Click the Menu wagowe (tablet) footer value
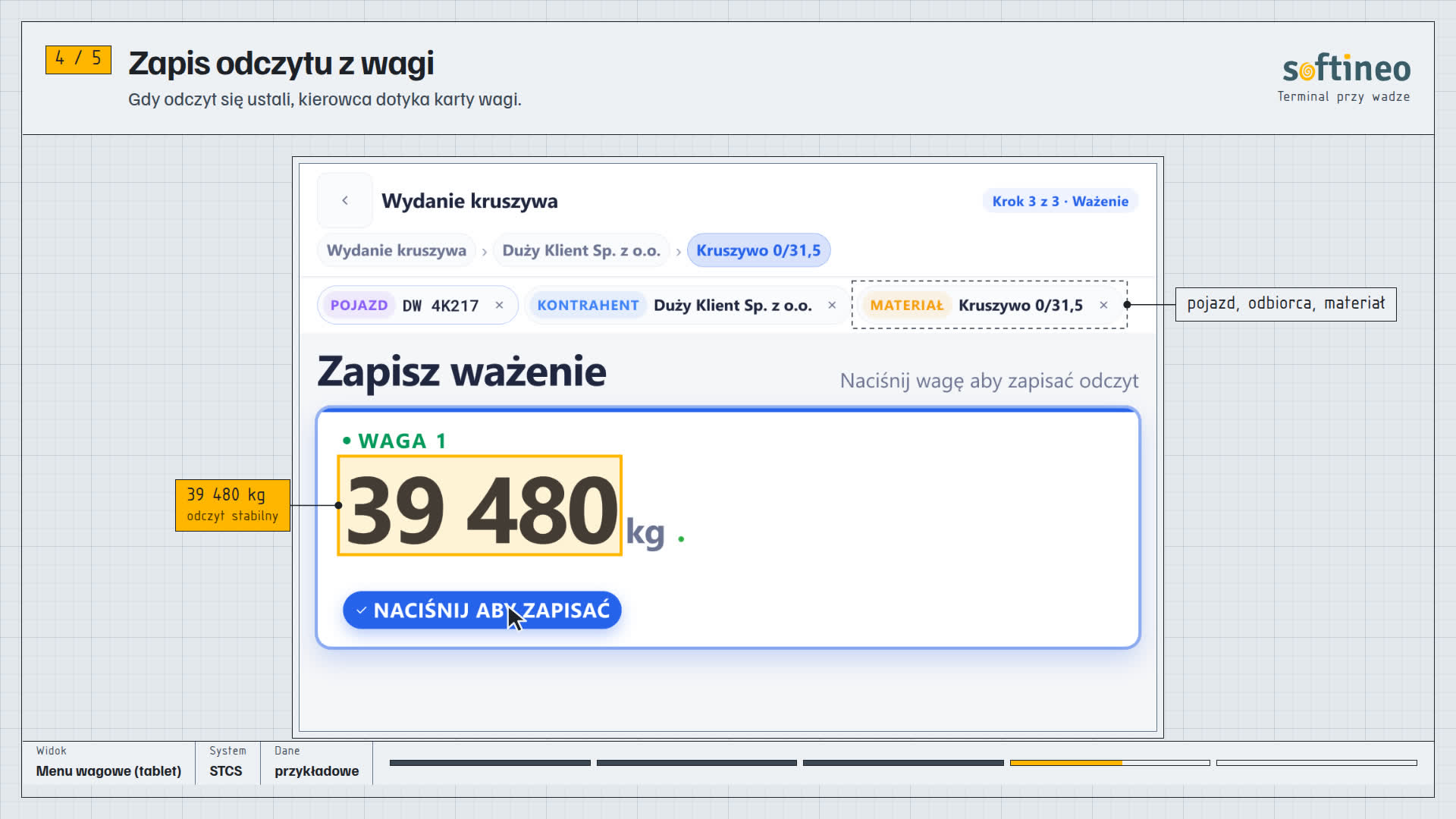Viewport: 1456px width, 819px height. (x=108, y=771)
